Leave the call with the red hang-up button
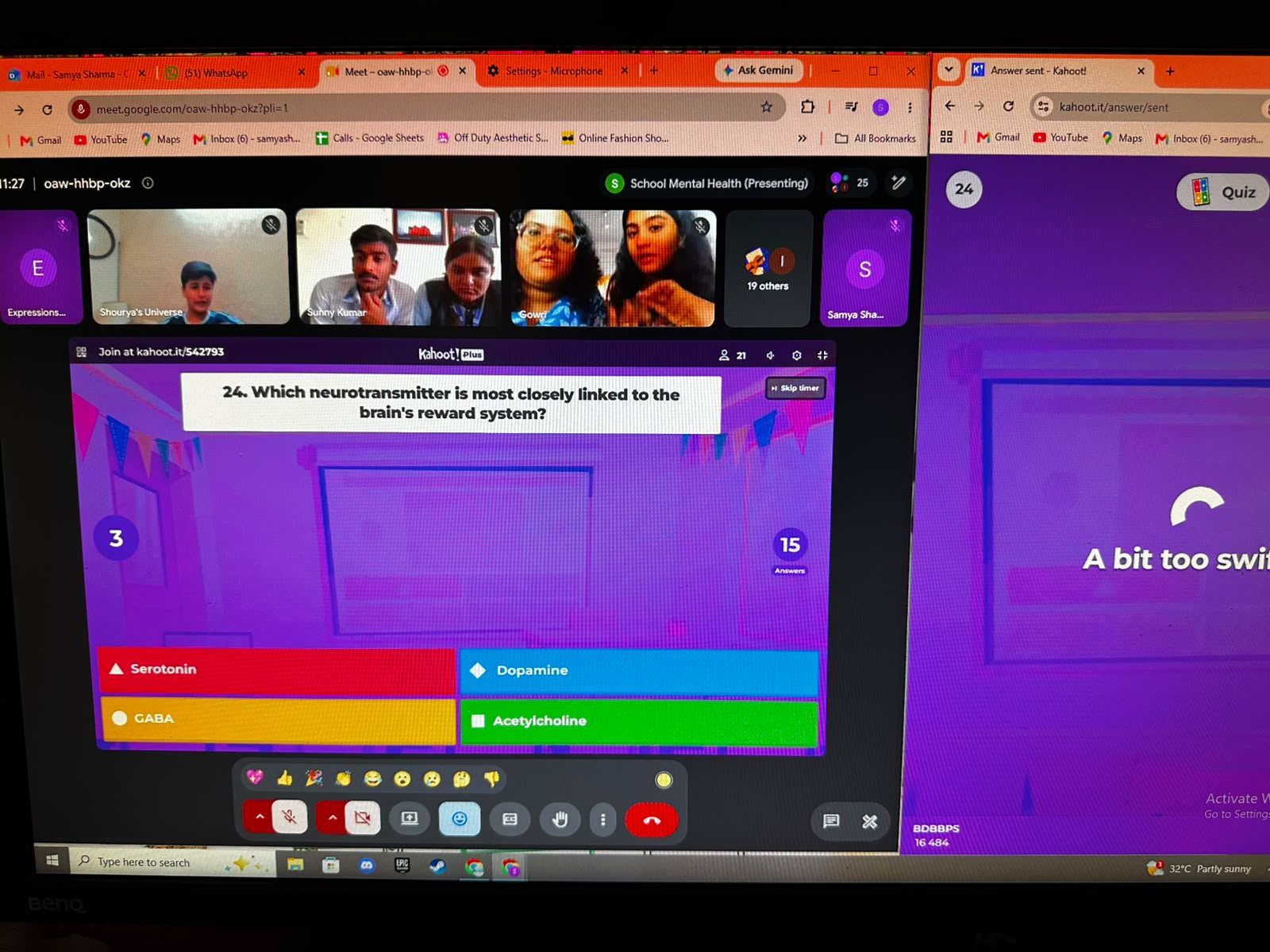 click(x=652, y=820)
